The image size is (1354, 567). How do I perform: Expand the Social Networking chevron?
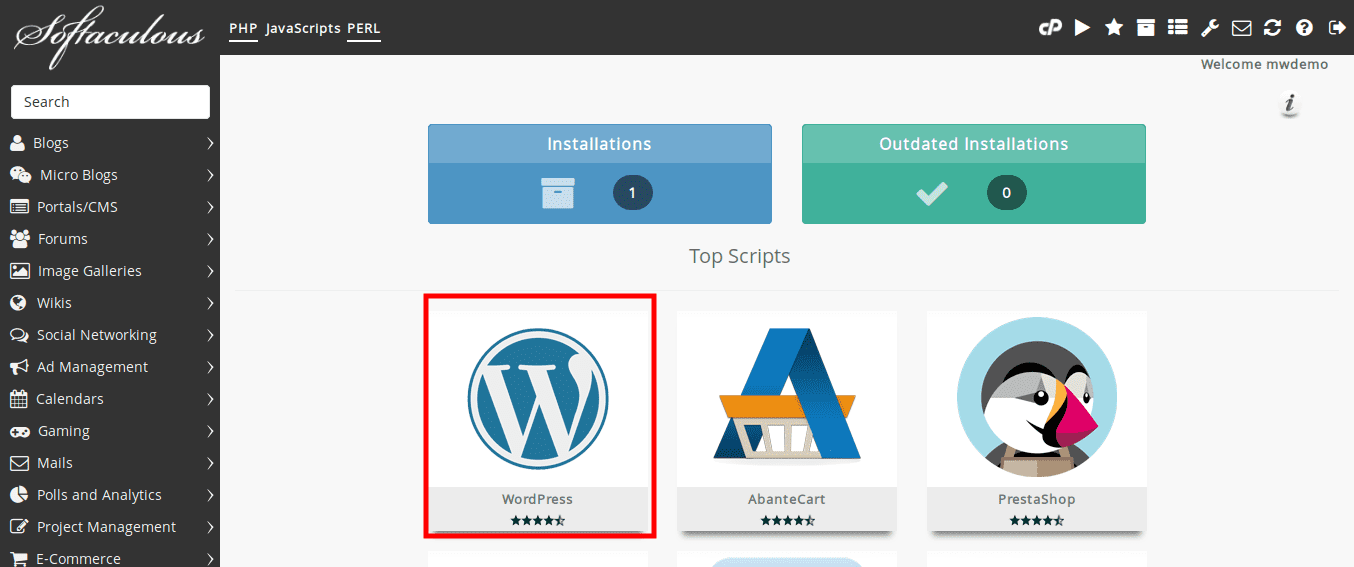click(x=210, y=335)
